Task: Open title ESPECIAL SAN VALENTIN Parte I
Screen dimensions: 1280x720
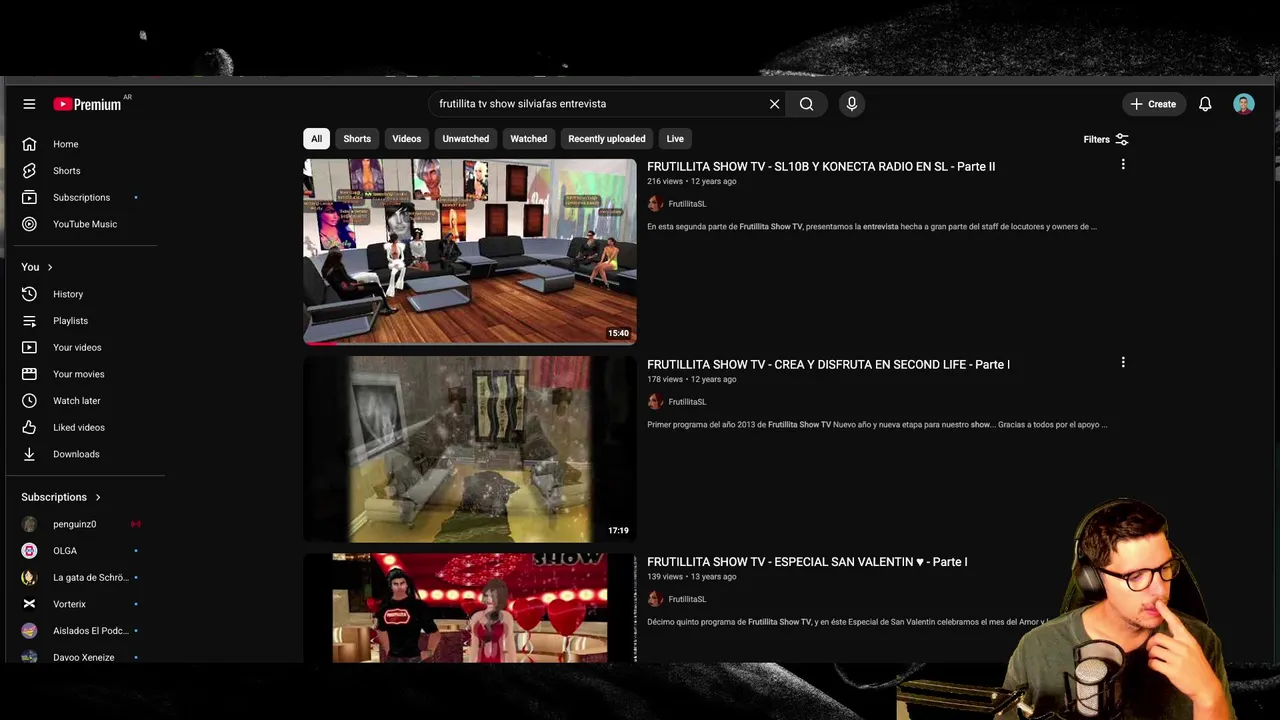Action: click(x=807, y=562)
